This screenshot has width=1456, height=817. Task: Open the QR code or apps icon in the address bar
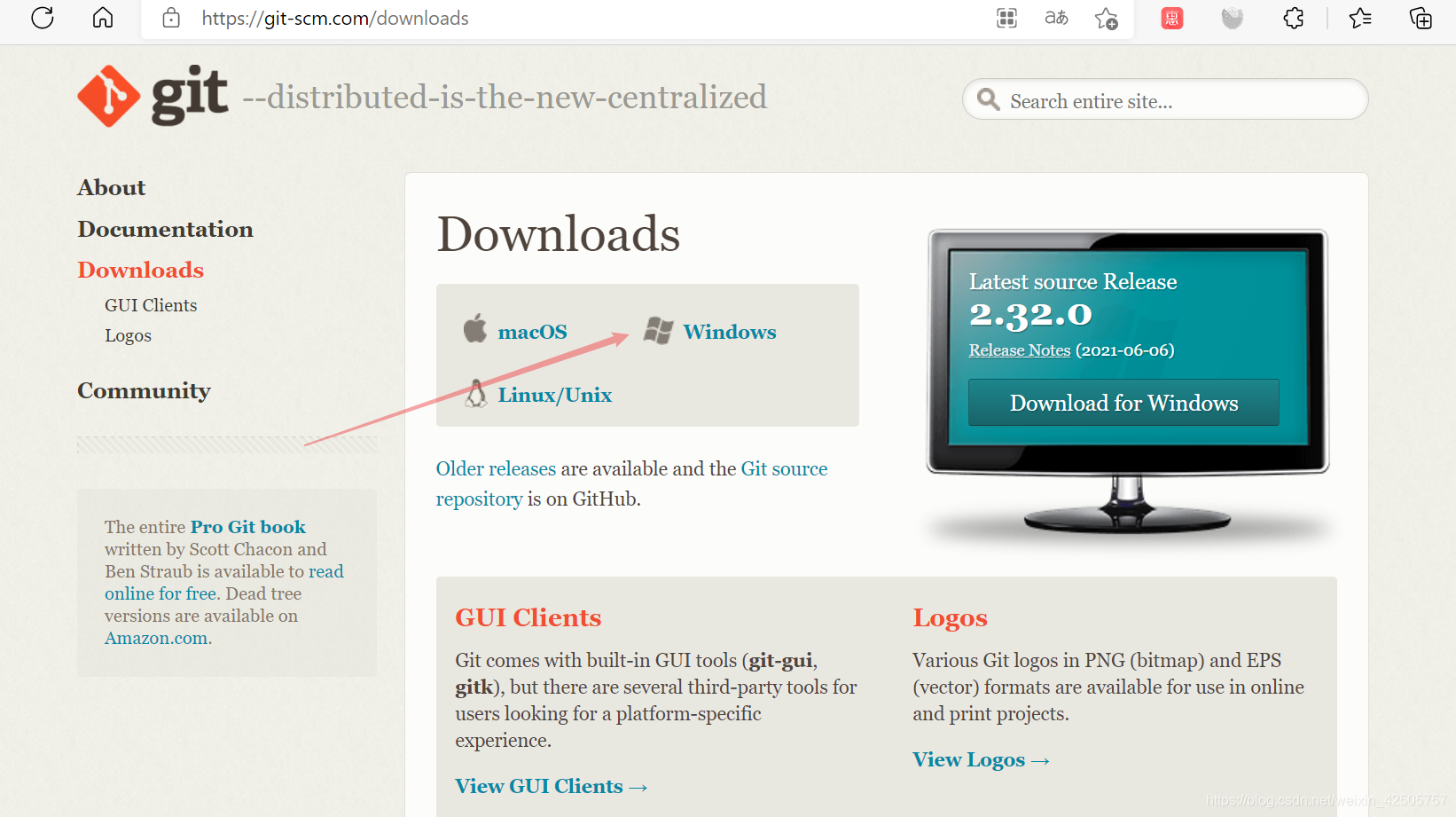click(1006, 18)
